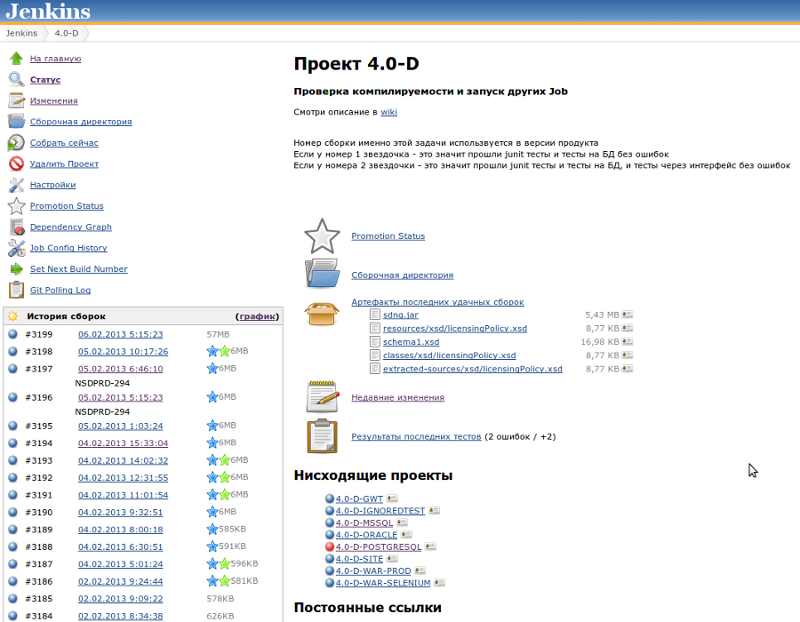Image resolution: width=800 pixels, height=622 pixels.
Task: Open Собрать сейчас to start a build
Action: (x=64, y=143)
